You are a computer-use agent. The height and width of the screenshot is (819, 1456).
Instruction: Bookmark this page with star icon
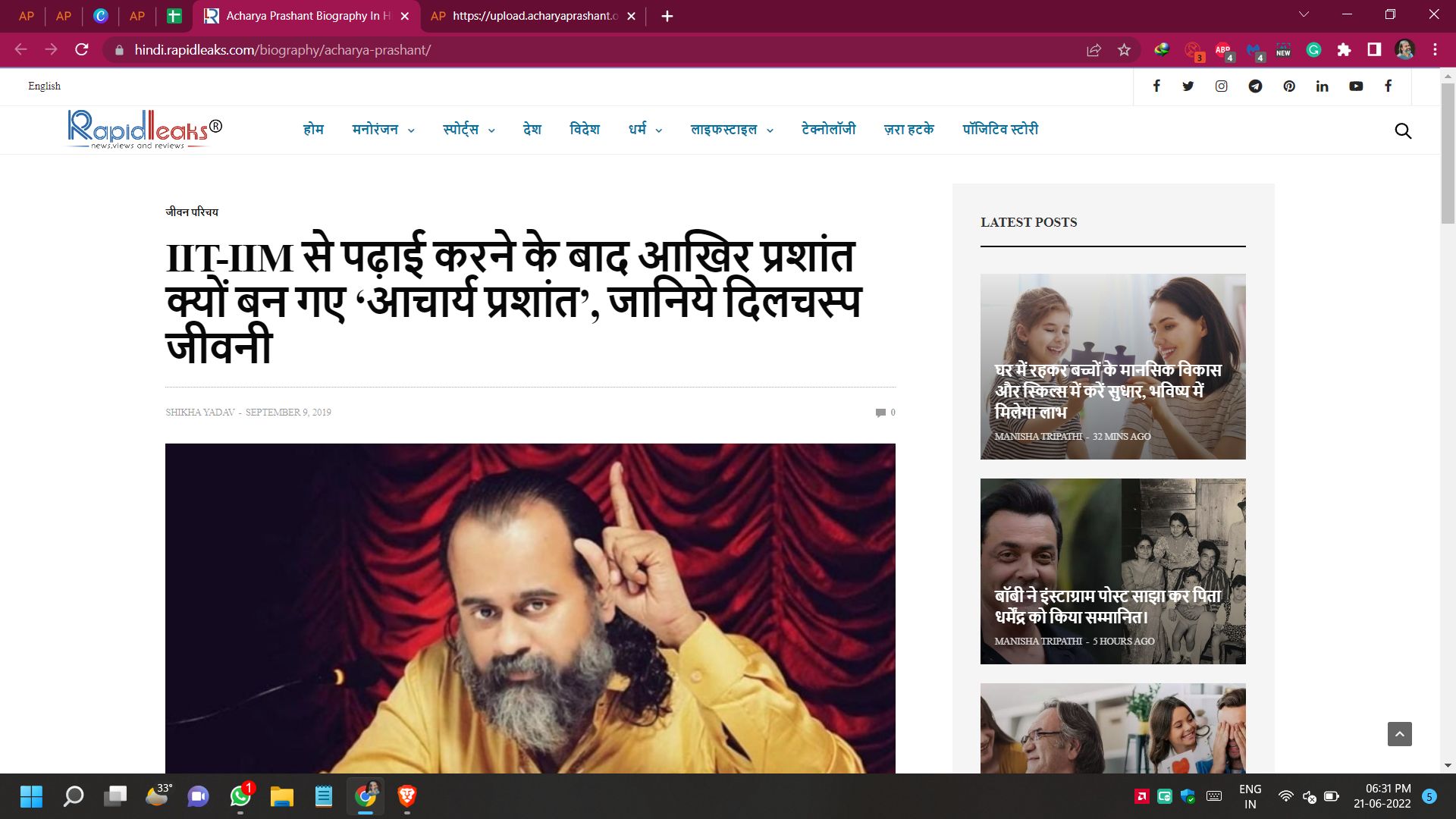pyautogui.click(x=1124, y=50)
